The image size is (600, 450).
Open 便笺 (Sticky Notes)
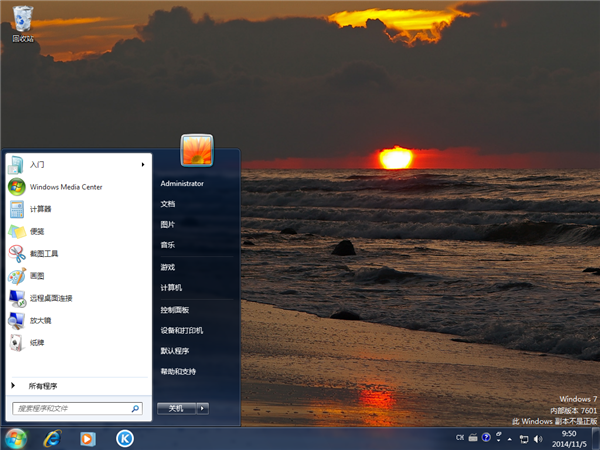36,231
